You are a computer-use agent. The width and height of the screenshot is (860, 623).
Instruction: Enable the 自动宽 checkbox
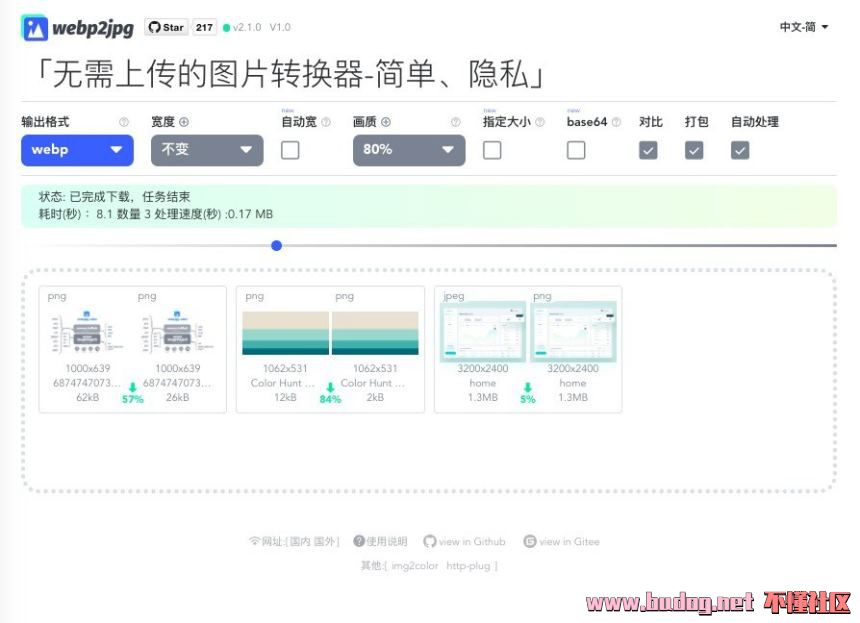point(290,150)
